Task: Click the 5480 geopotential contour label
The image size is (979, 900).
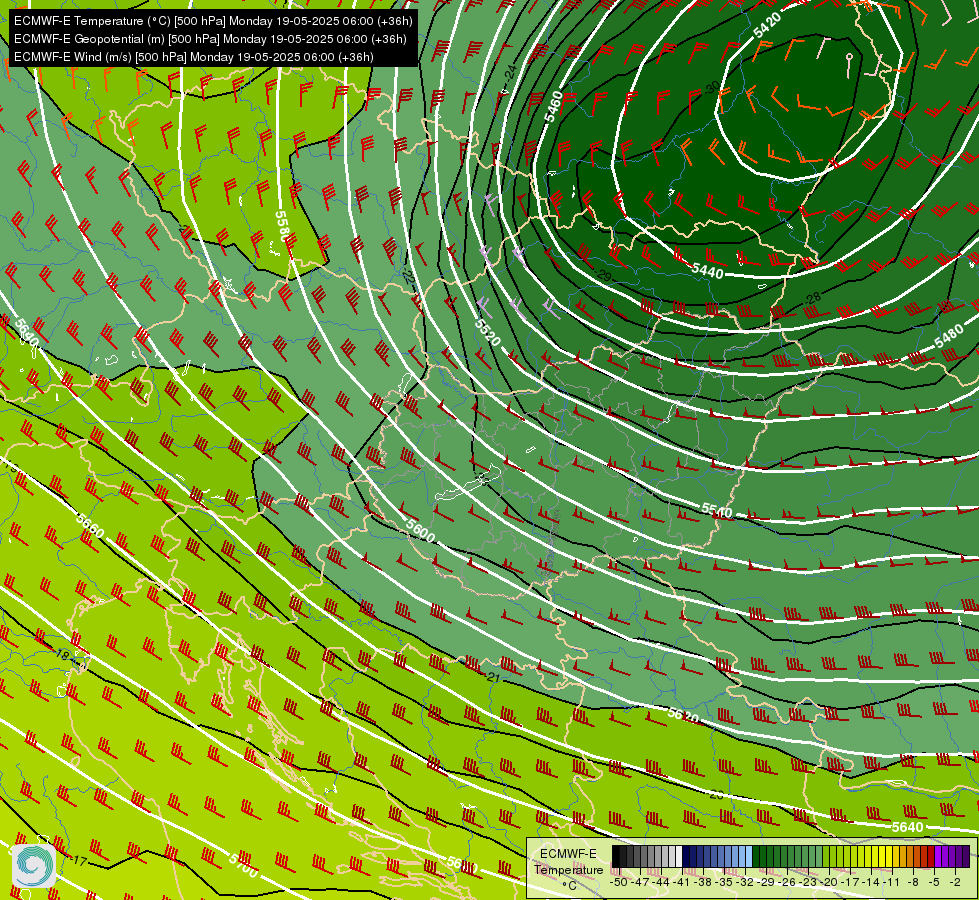Action: (948, 337)
